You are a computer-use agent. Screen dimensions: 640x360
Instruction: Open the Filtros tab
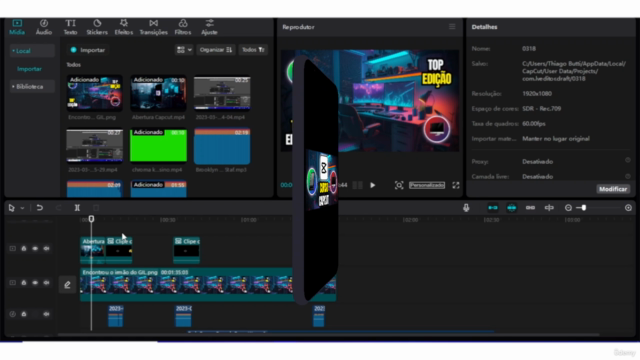click(x=183, y=27)
